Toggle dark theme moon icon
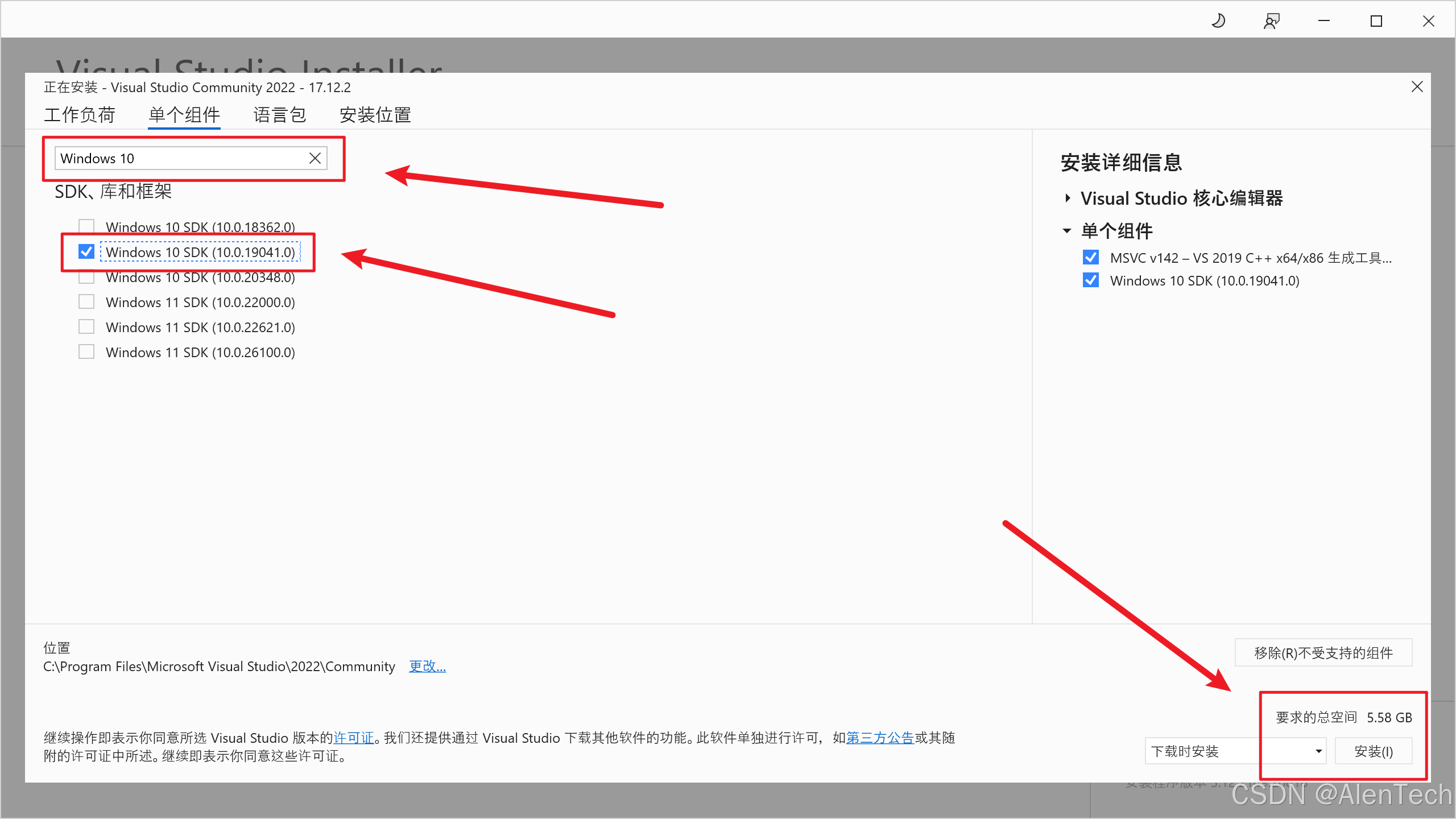1456x819 pixels. coord(1218,22)
